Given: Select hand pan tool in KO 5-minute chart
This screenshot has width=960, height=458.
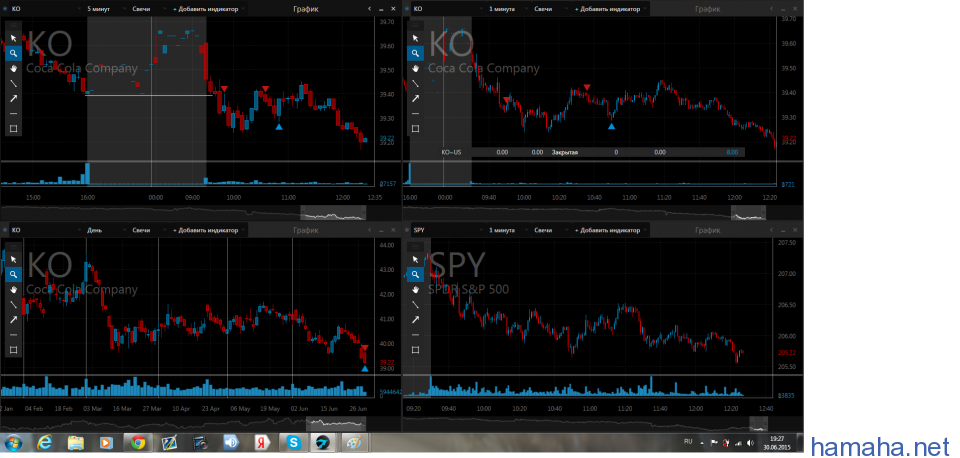Looking at the screenshot, I should 13,68.
